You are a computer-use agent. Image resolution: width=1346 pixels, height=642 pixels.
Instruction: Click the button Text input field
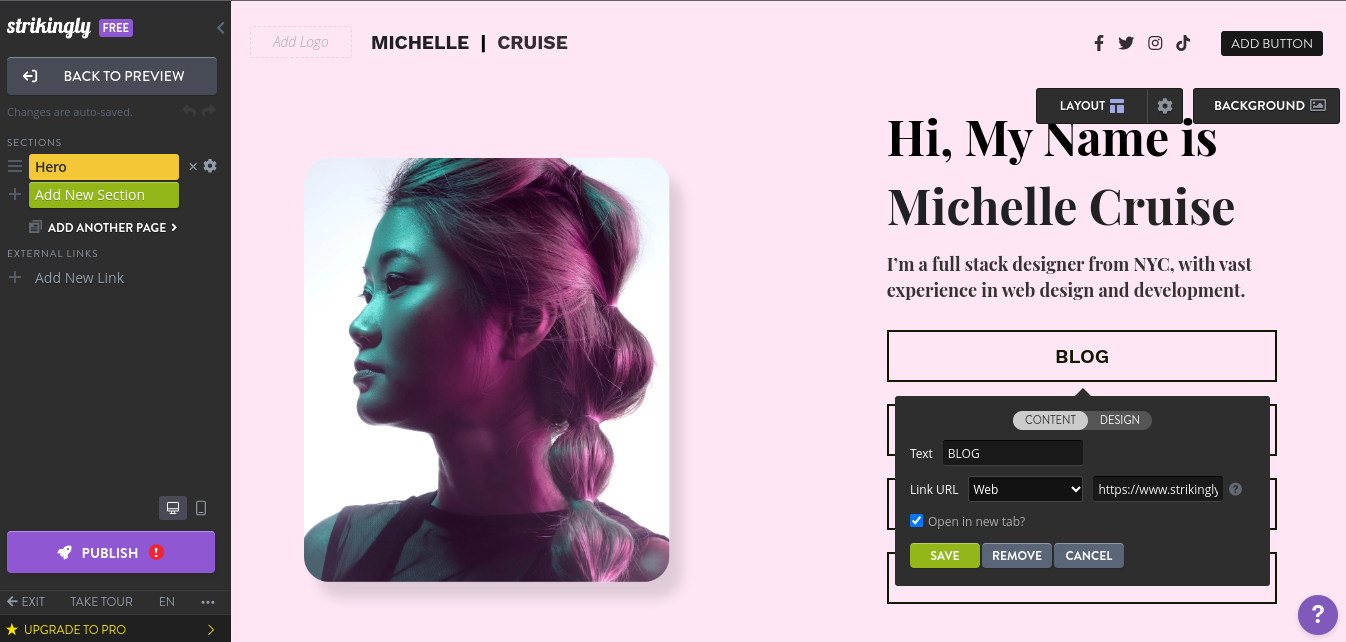(1013, 453)
